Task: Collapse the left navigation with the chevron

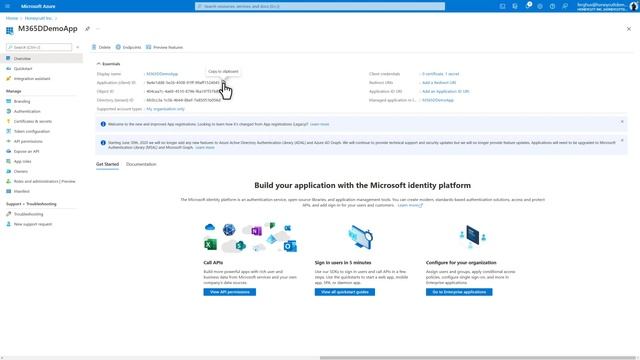Action: click(78, 47)
